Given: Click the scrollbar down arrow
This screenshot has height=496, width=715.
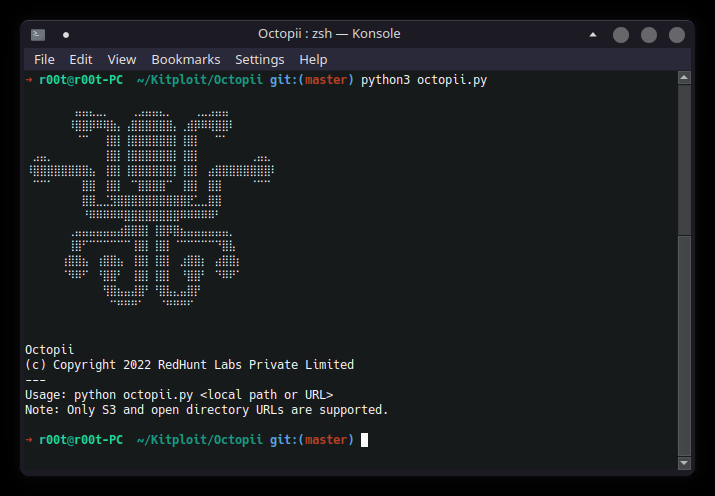Looking at the screenshot, I should click(685, 464).
